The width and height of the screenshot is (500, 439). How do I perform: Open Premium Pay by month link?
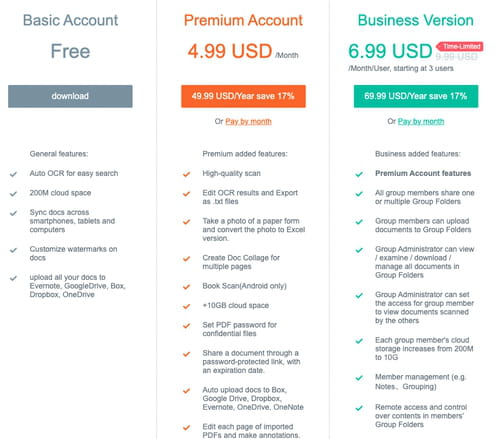[248, 121]
